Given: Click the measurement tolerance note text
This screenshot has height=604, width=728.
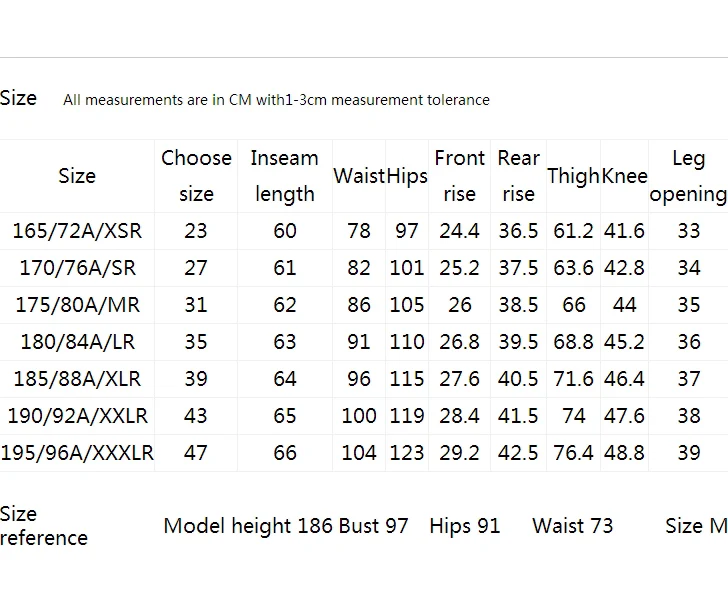Looking at the screenshot, I should click(x=276, y=100).
